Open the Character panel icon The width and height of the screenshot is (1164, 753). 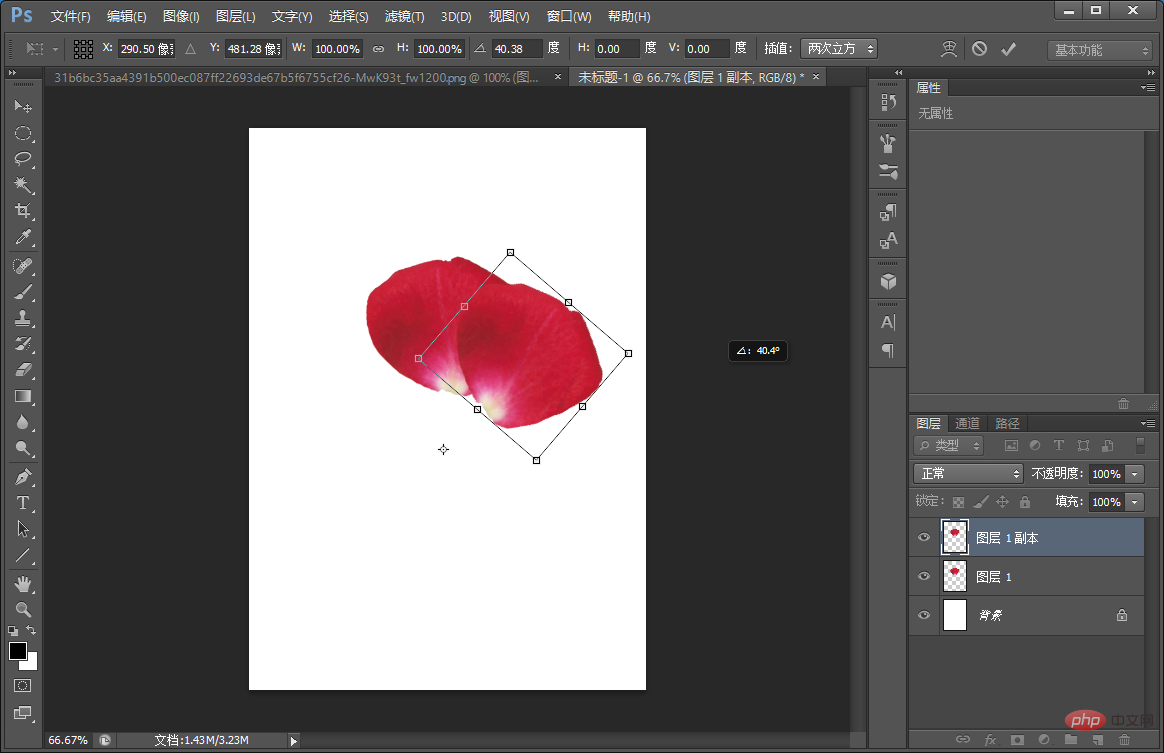[888, 322]
